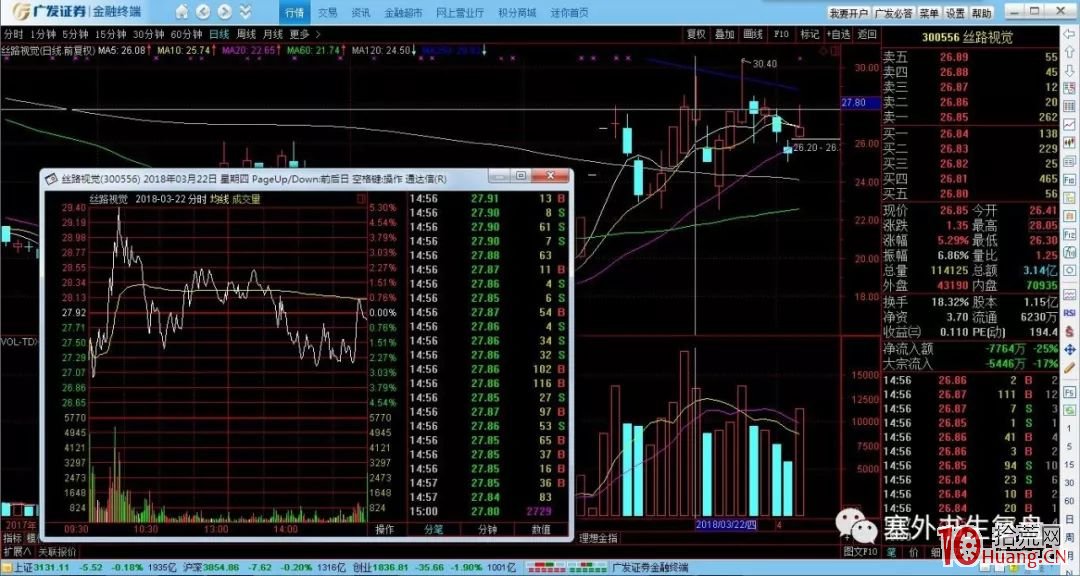Screen dimensions: 1080x576
Task: Navigate back with the left arrow button
Action: [x=203, y=12]
